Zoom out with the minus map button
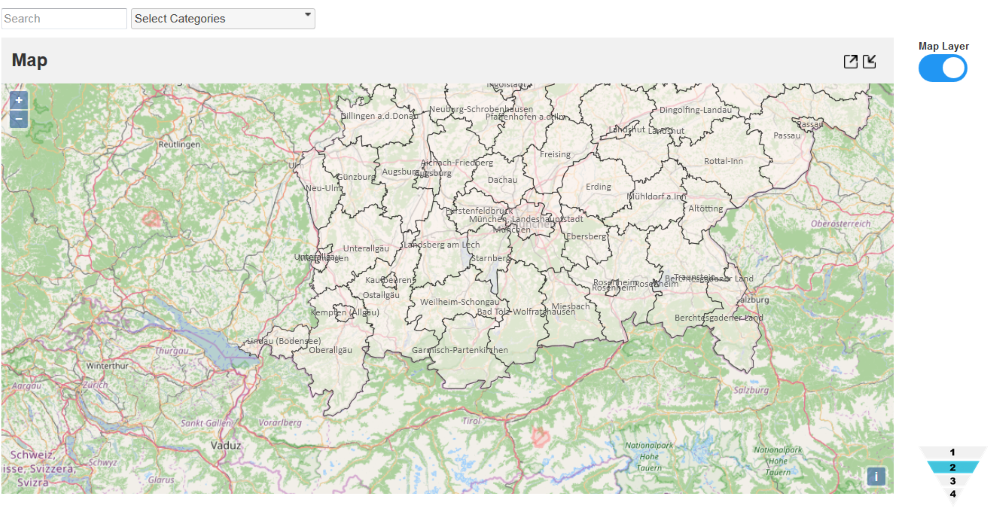 (x=18, y=119)
